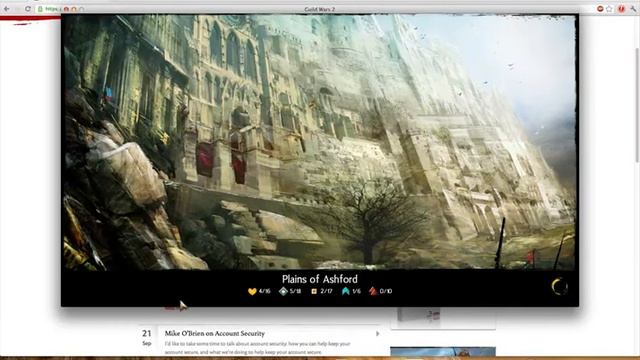The height and width of the screenshot is (360, 640).
Task: Bookmark the page with the star icon
Action: tap(609, 9)
